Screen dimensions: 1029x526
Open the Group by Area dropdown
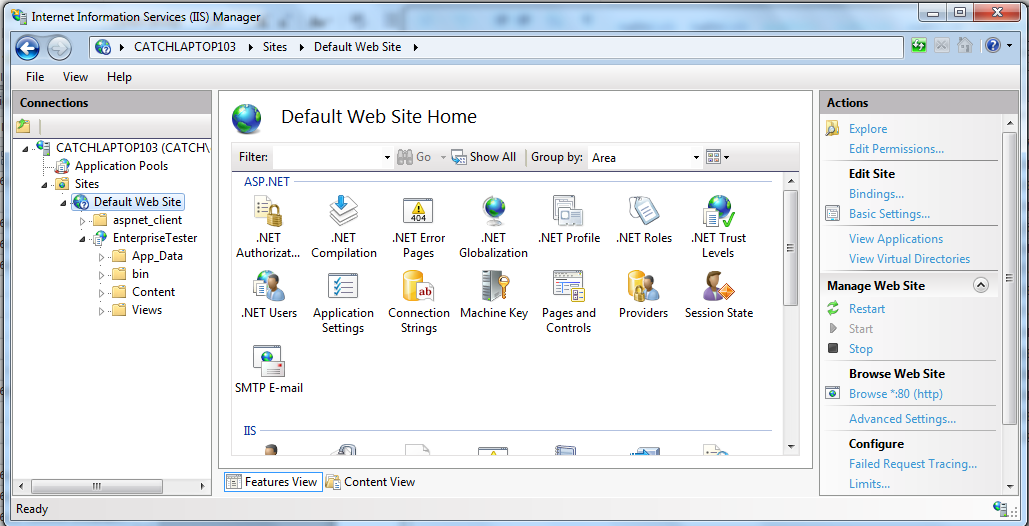[697, 158]
